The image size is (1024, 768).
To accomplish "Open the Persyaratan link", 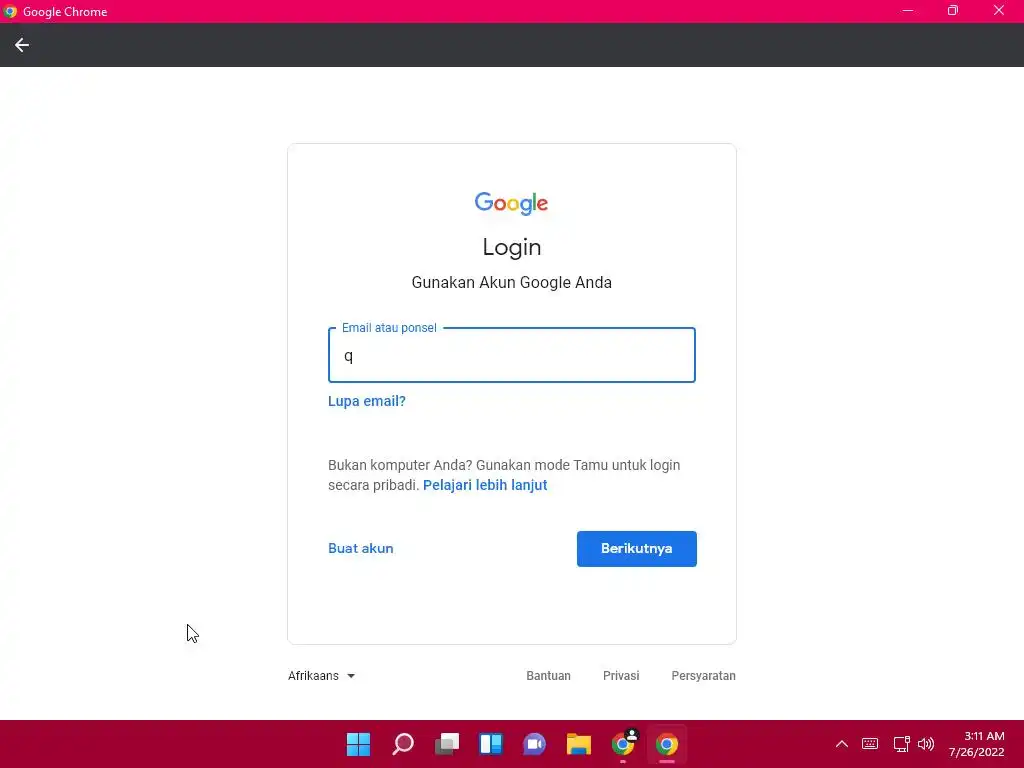I will (703, 676).
